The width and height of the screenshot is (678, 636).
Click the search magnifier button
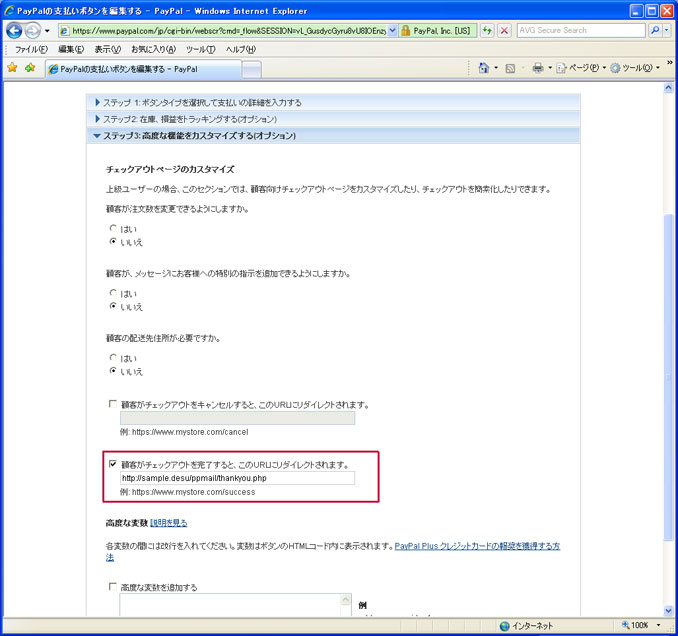(655, 30)
